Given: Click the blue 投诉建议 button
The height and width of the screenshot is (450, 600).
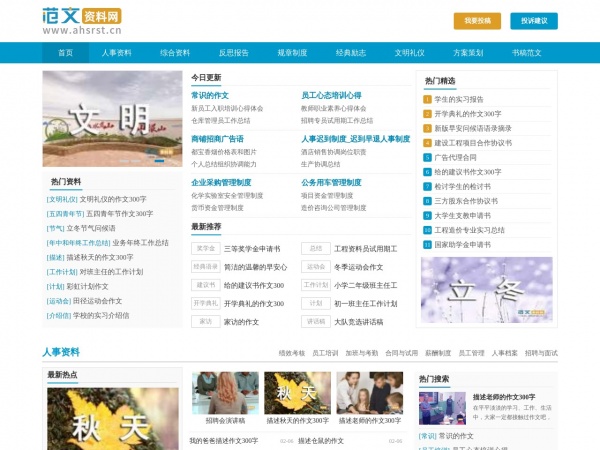Looking at the screenshot, I should click(534, 20).
